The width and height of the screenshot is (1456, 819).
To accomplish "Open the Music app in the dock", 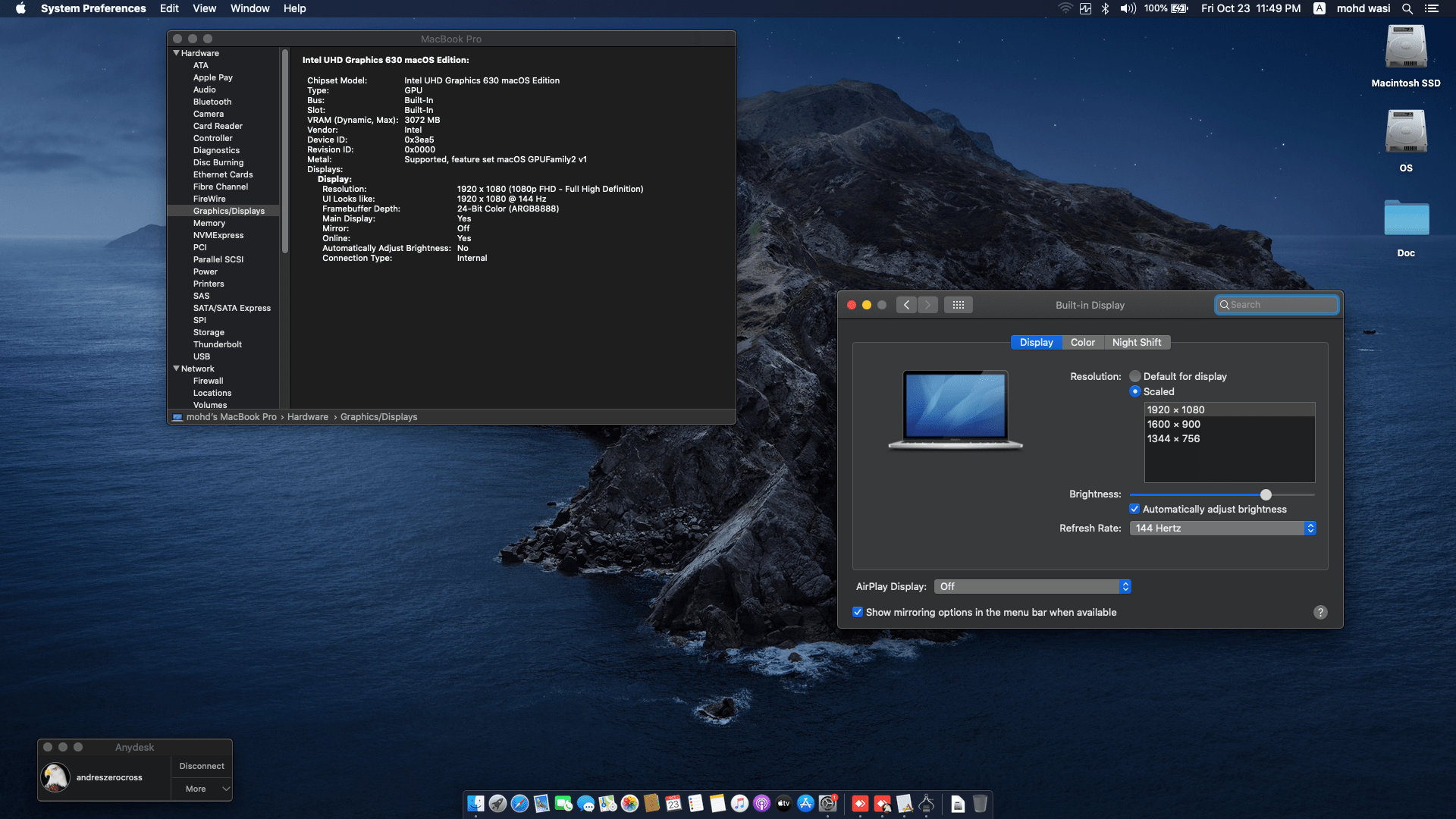I will point(739,804).
